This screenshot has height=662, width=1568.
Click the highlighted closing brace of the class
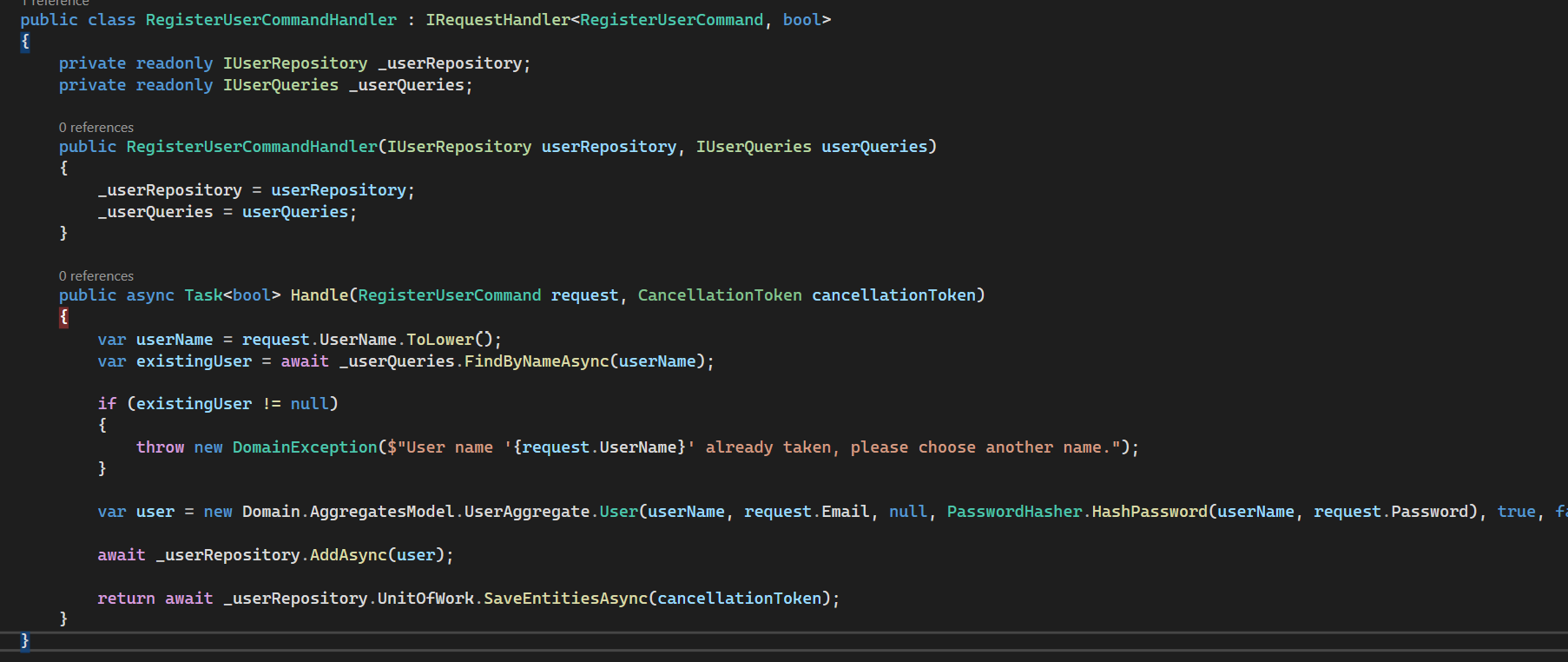(25, 641)
